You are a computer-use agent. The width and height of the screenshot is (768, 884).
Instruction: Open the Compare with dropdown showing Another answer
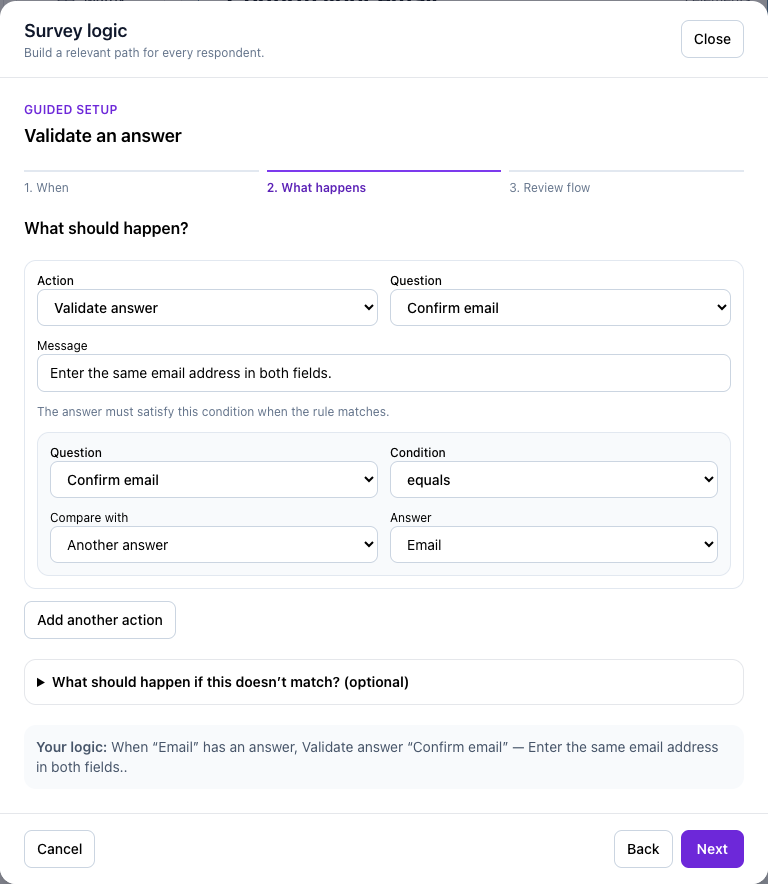click(x=214, y=544)
